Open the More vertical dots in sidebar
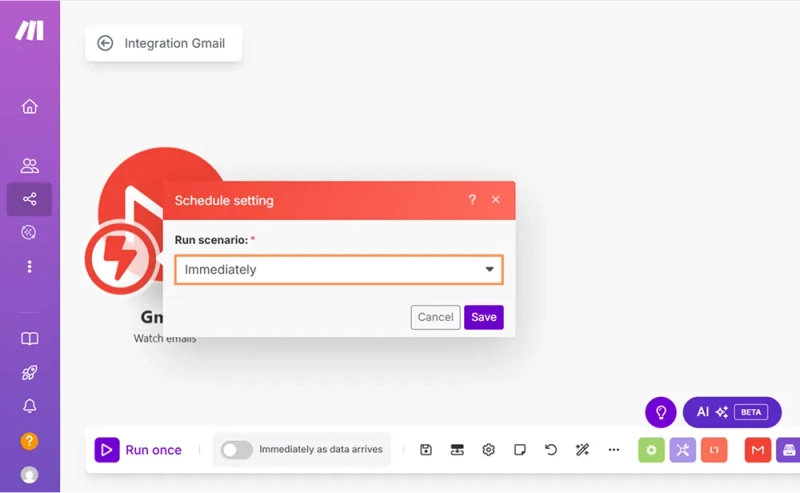800x493 pixels. pos(29,266)
